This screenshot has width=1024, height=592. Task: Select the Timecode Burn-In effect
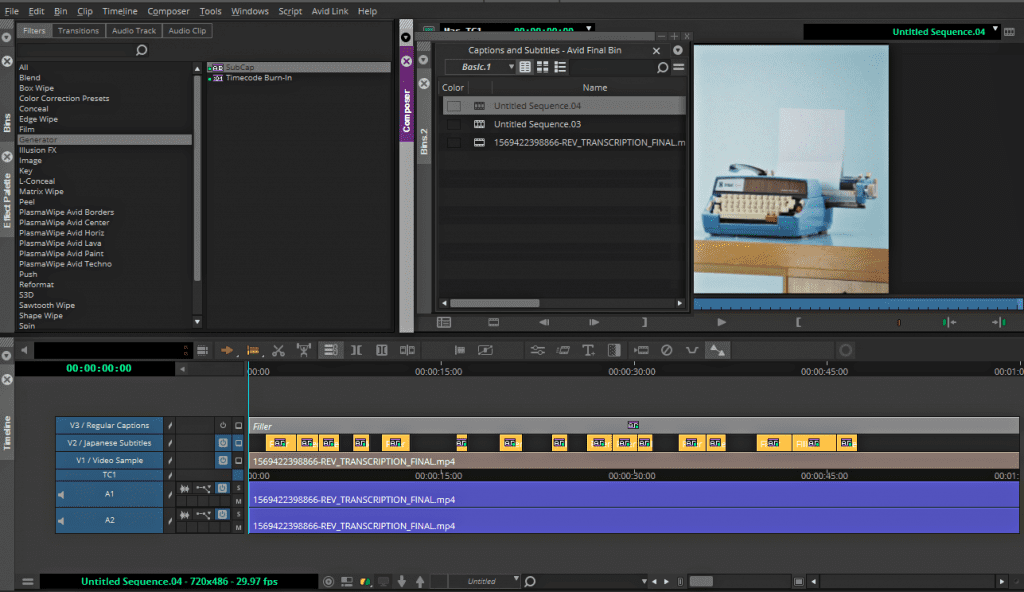tap(258, 78)
